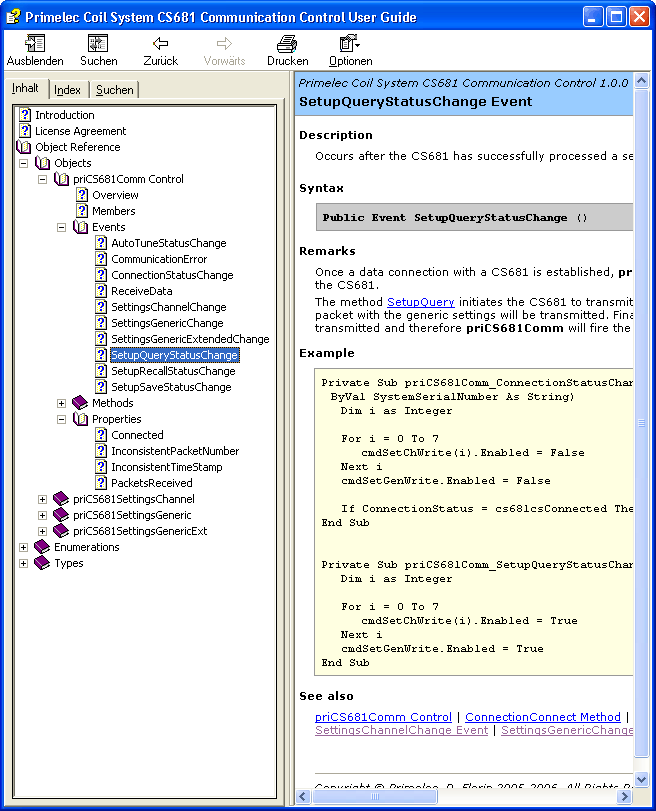Collapse the Objects tree node
656x811 pixels.
tap(23, 163)
